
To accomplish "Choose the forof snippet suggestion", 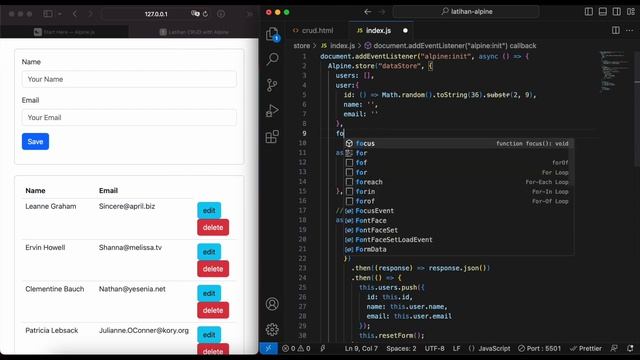I will [x=458, y=201].
